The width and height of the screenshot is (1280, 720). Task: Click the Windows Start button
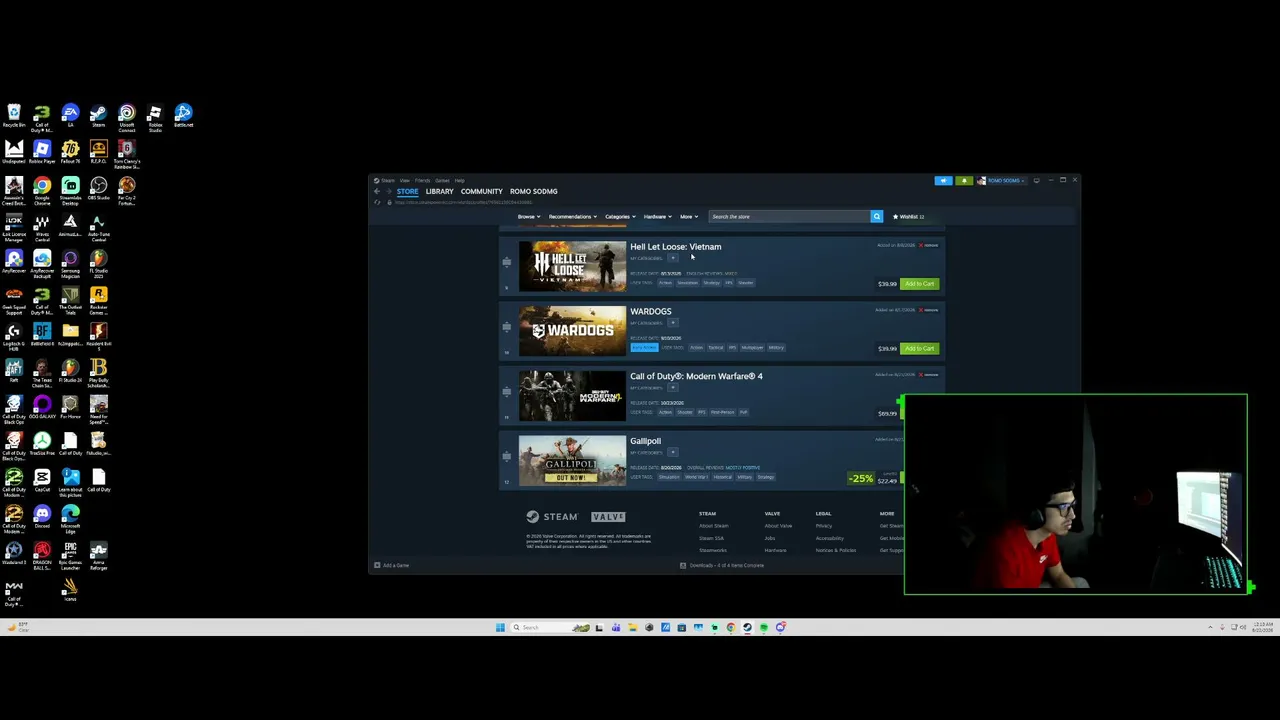(x=500, y=628)
